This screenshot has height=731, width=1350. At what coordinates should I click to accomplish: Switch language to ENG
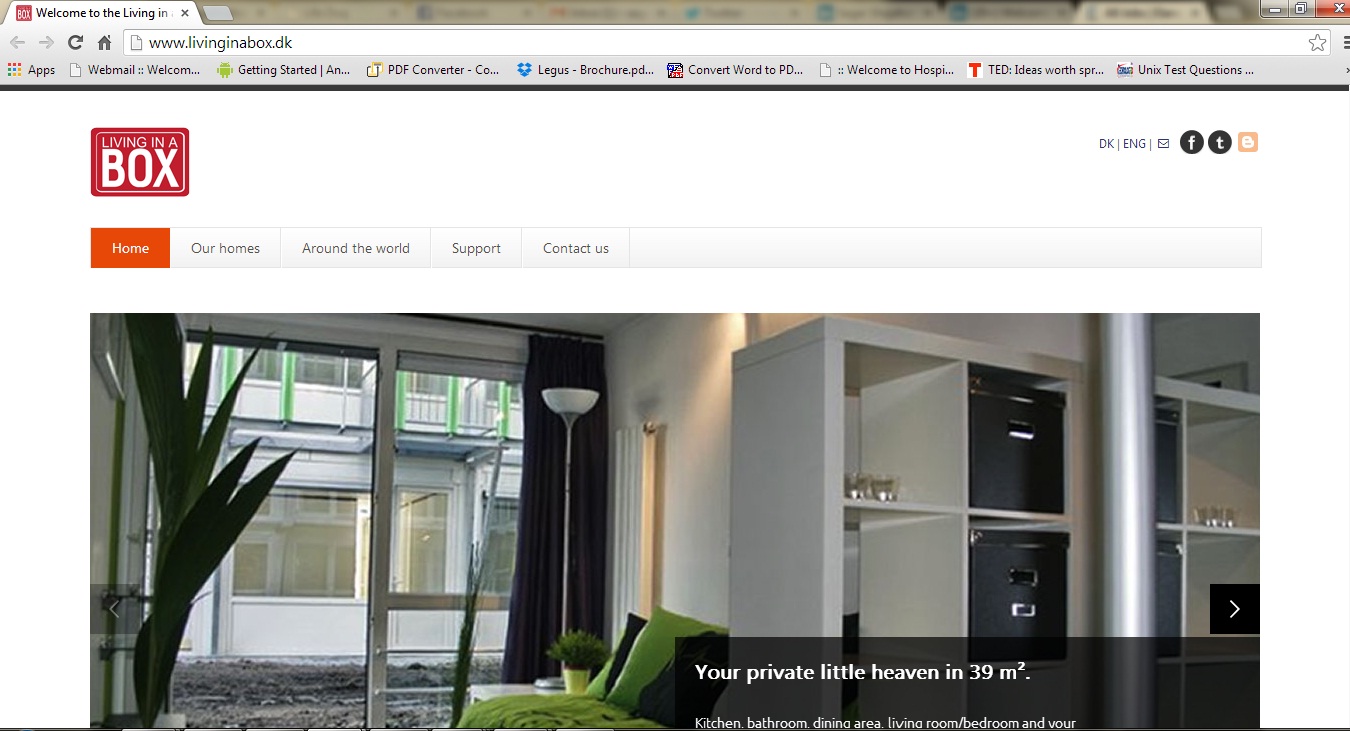pyautogui.click(x=1134, y=144)
